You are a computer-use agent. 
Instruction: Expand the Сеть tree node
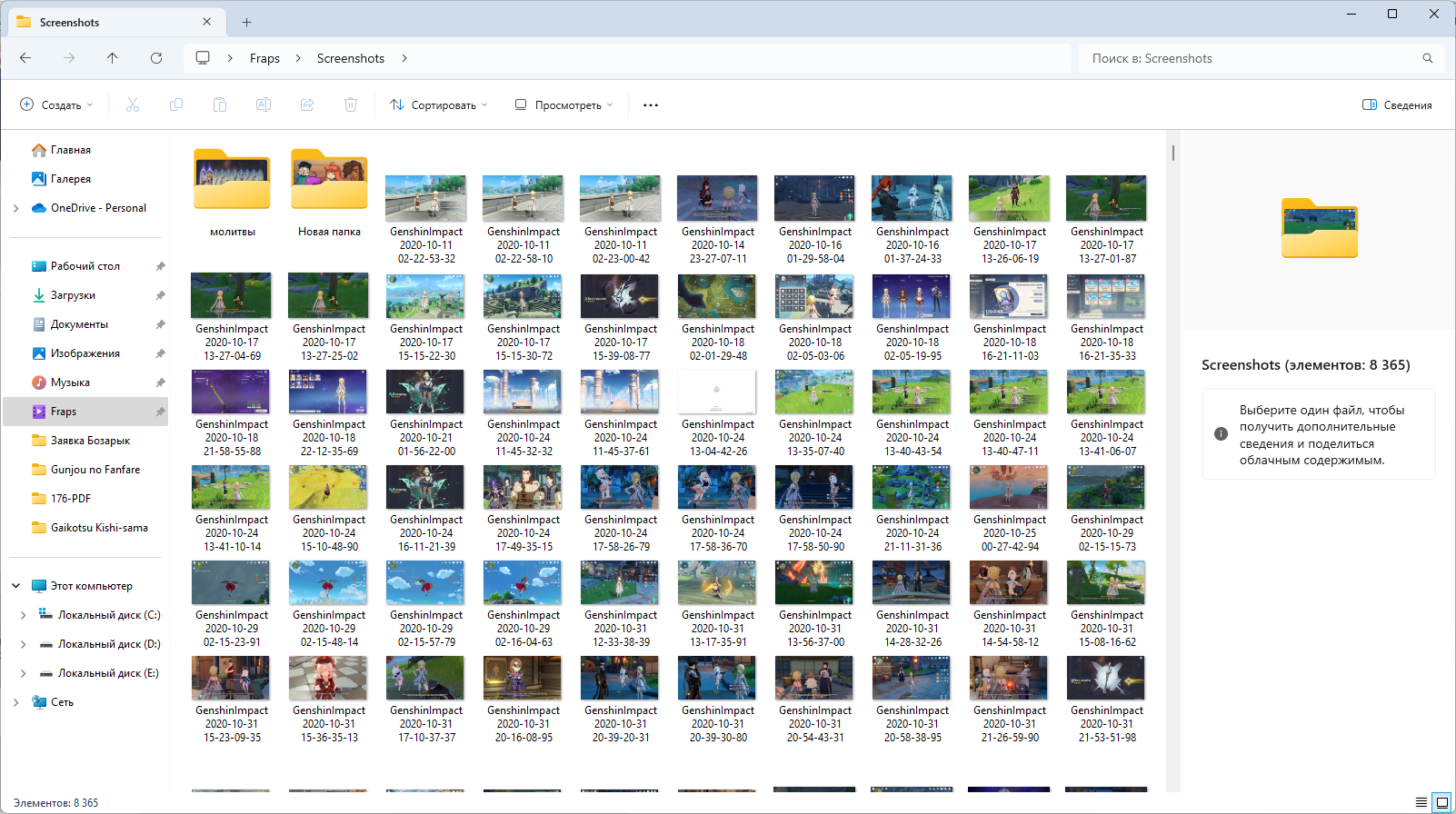click(16, 702)
